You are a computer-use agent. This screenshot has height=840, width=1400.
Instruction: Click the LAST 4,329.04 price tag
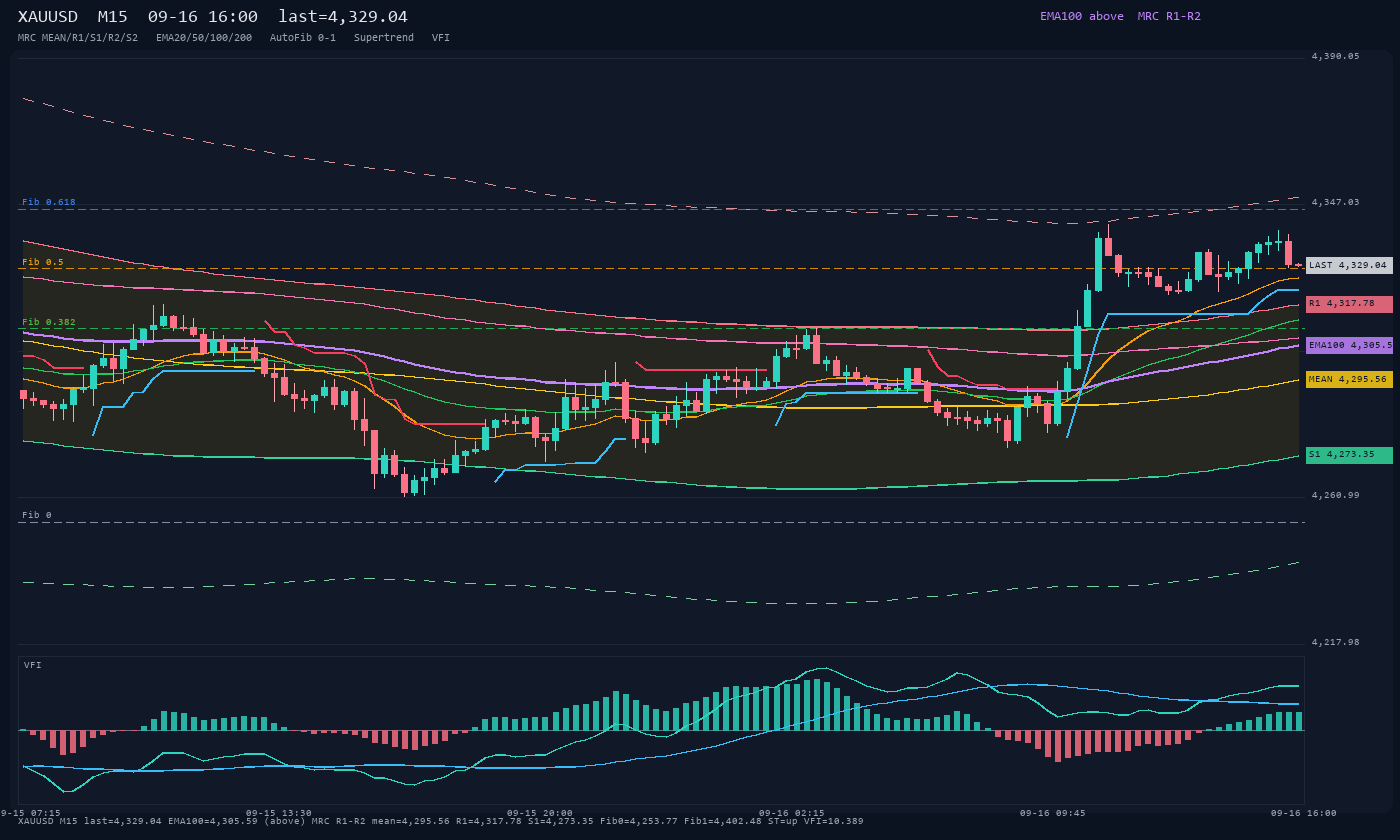point(1349,265)
